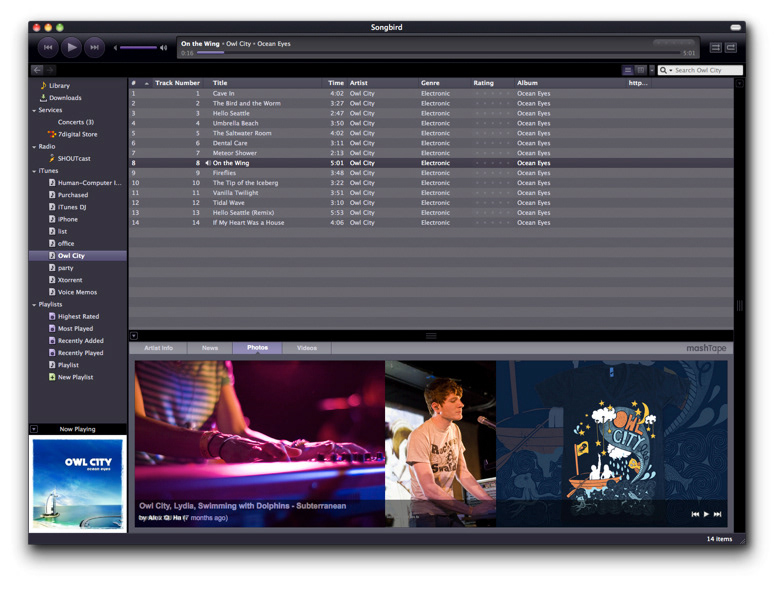
Task: Collapse the Playlists section
Action: pos(34,305)
